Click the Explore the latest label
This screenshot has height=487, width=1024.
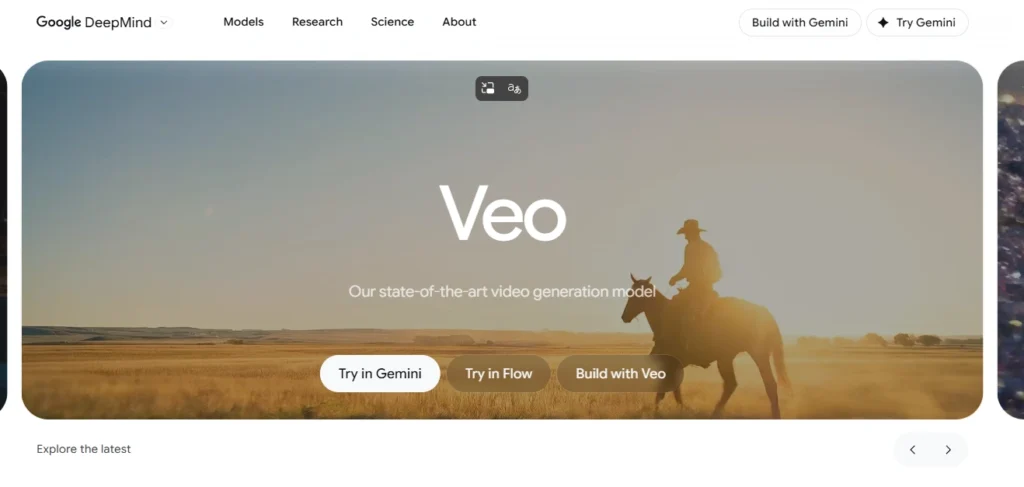pyautogui.click(x=84, y=449)
